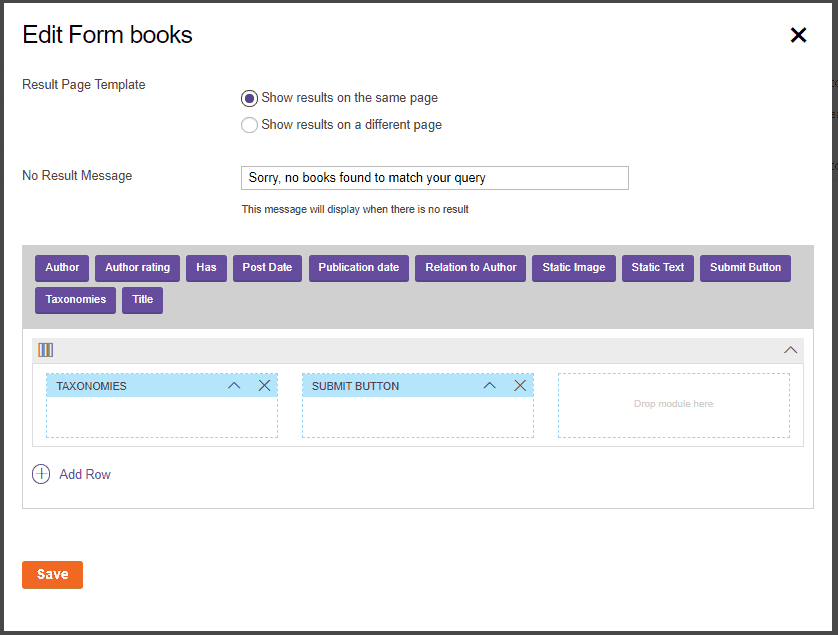Click the No Result Message label

tap(77, 176)
